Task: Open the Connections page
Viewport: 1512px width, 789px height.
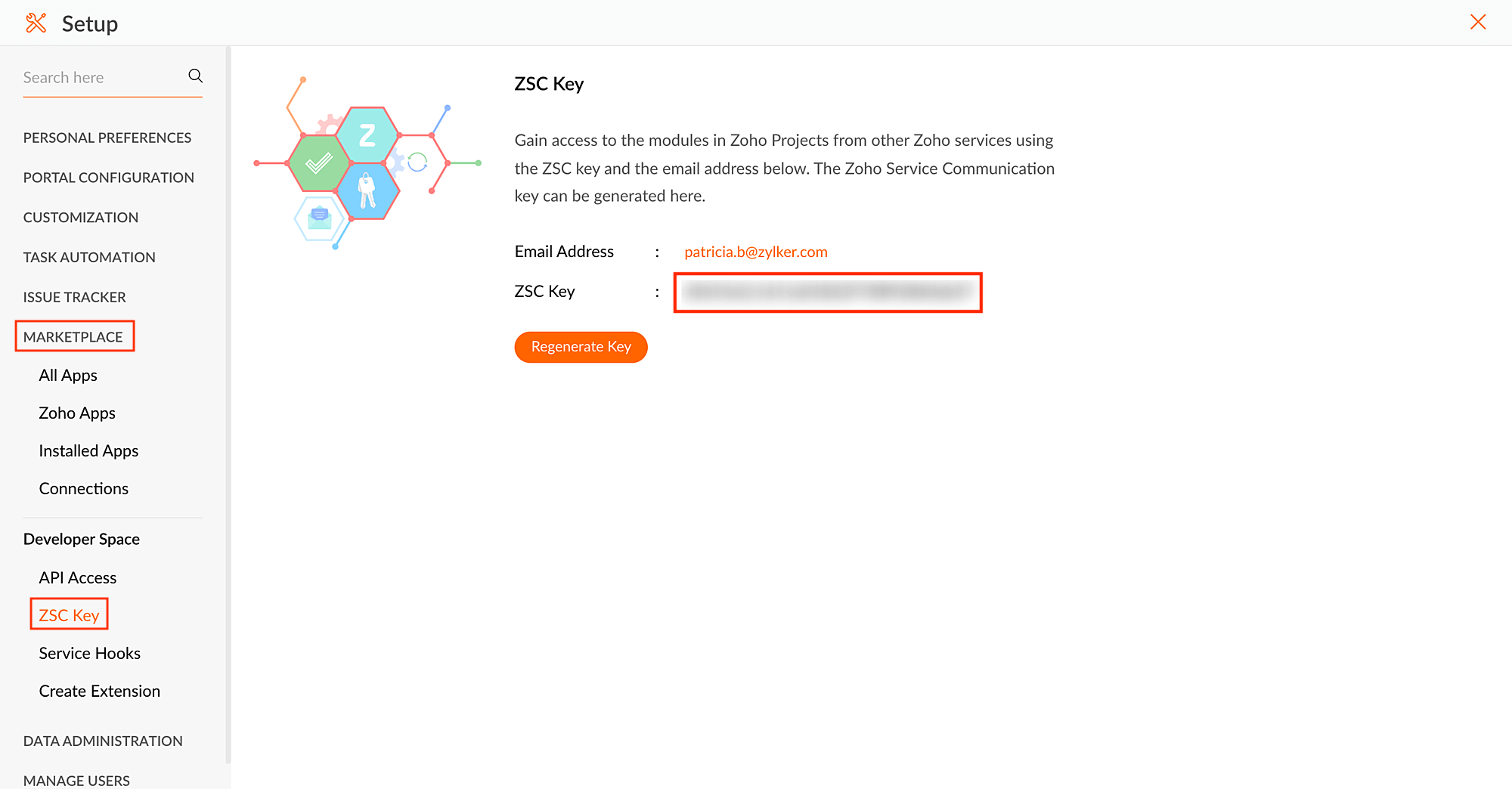Action: (x=83, y=489)
